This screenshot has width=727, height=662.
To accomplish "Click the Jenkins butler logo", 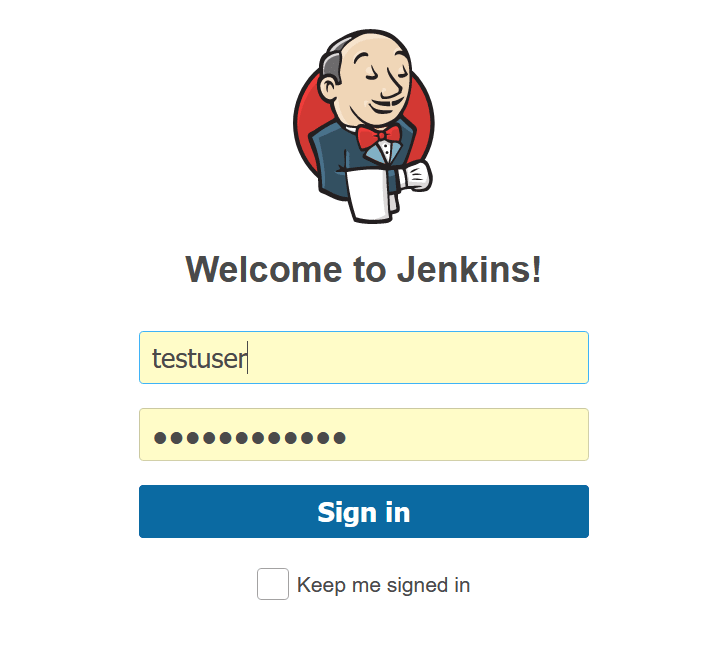I will 364,126.
